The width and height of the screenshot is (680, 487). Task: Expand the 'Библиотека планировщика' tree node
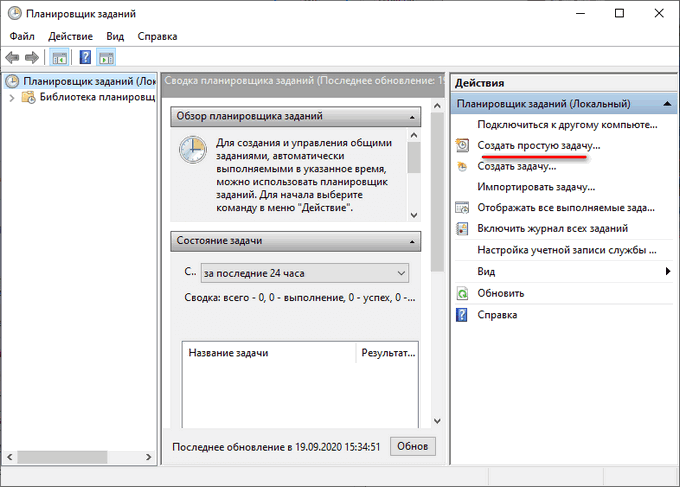pos(11,98)
